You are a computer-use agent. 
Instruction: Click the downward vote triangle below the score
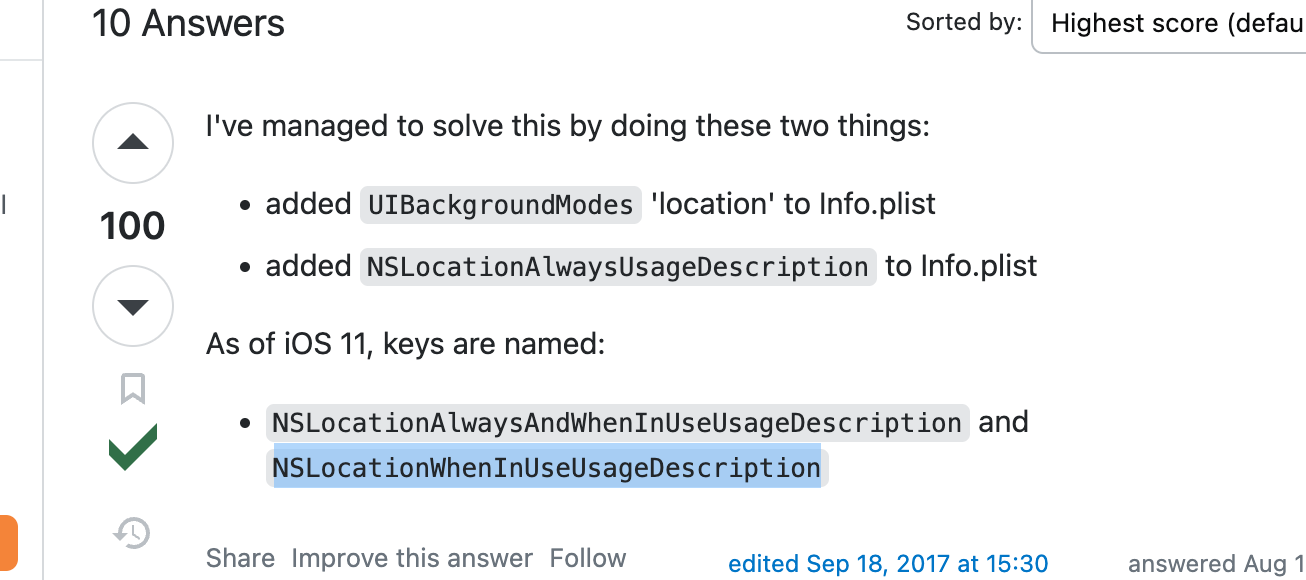pyautogui.click(x=132, y=305)
